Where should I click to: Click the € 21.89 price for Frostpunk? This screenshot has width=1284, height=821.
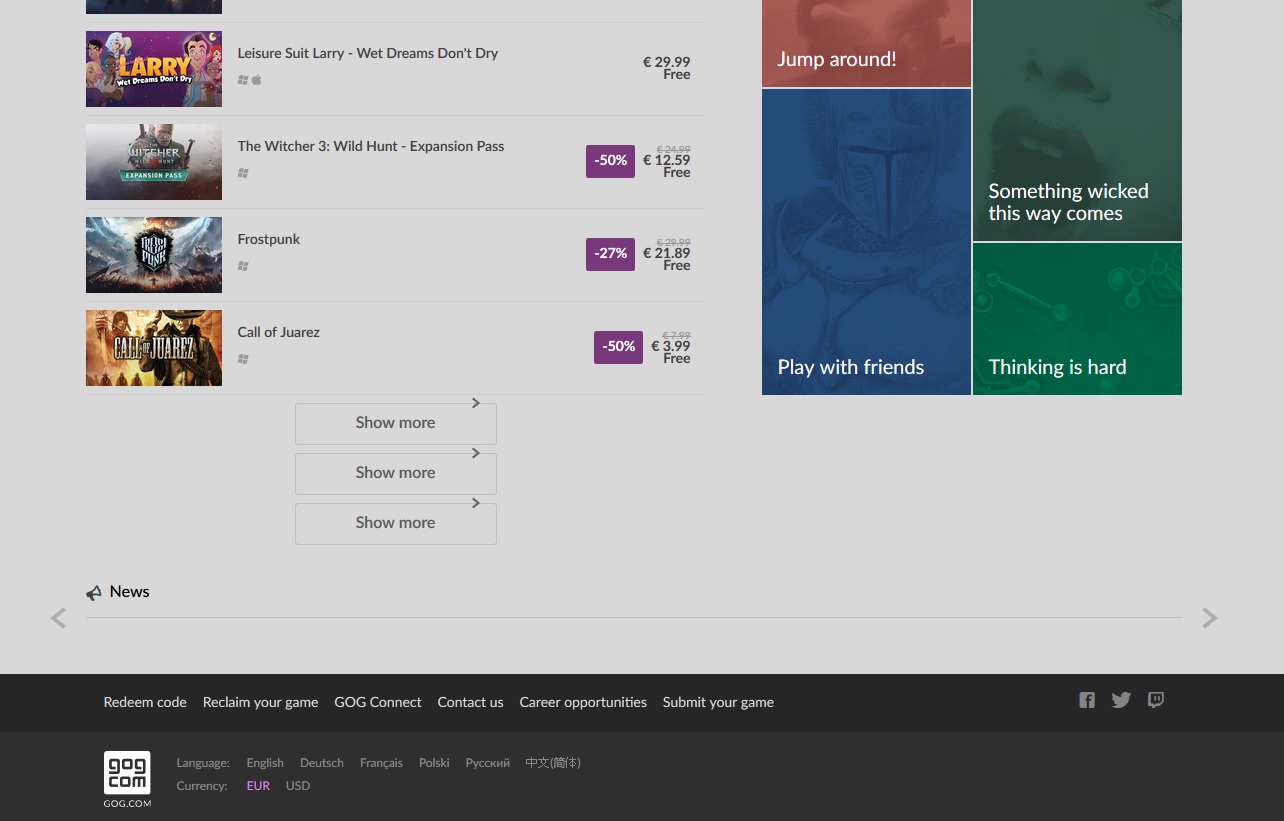[666, 253]
